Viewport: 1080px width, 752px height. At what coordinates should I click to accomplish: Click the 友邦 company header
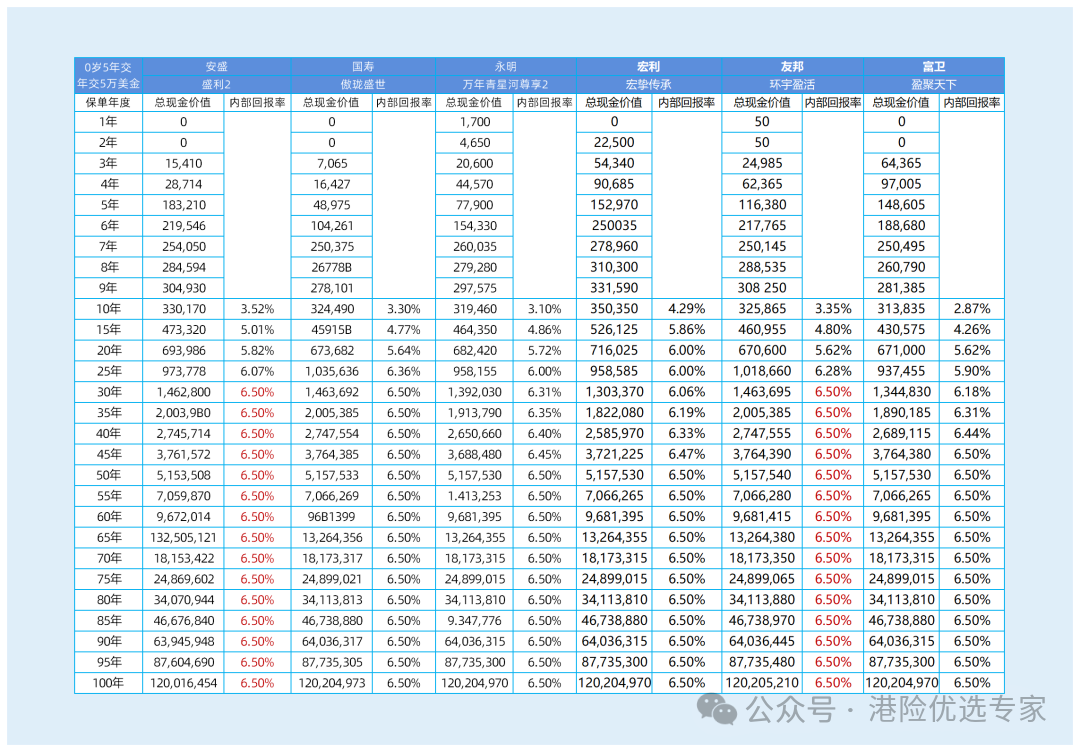pos(792,67)
